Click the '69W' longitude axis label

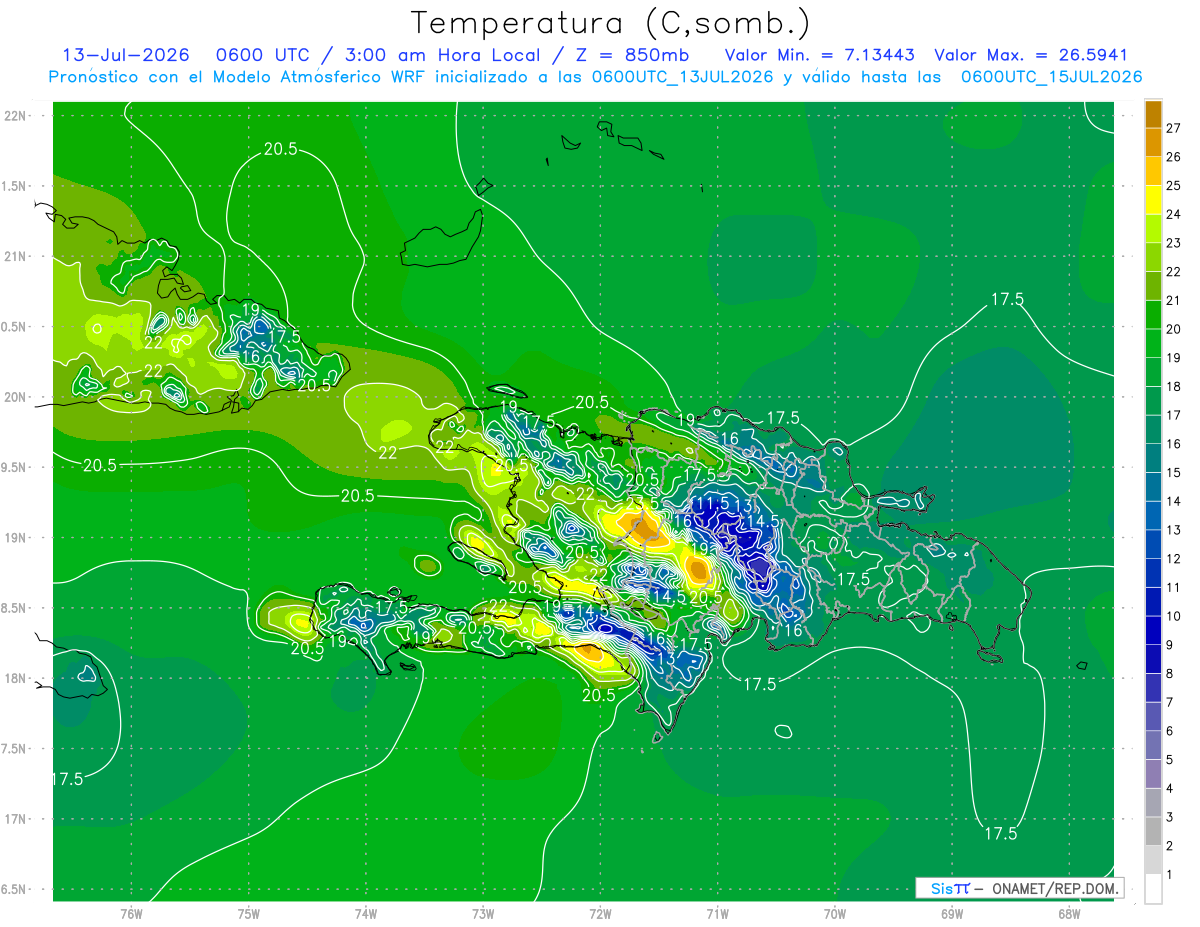coord(951,913)
